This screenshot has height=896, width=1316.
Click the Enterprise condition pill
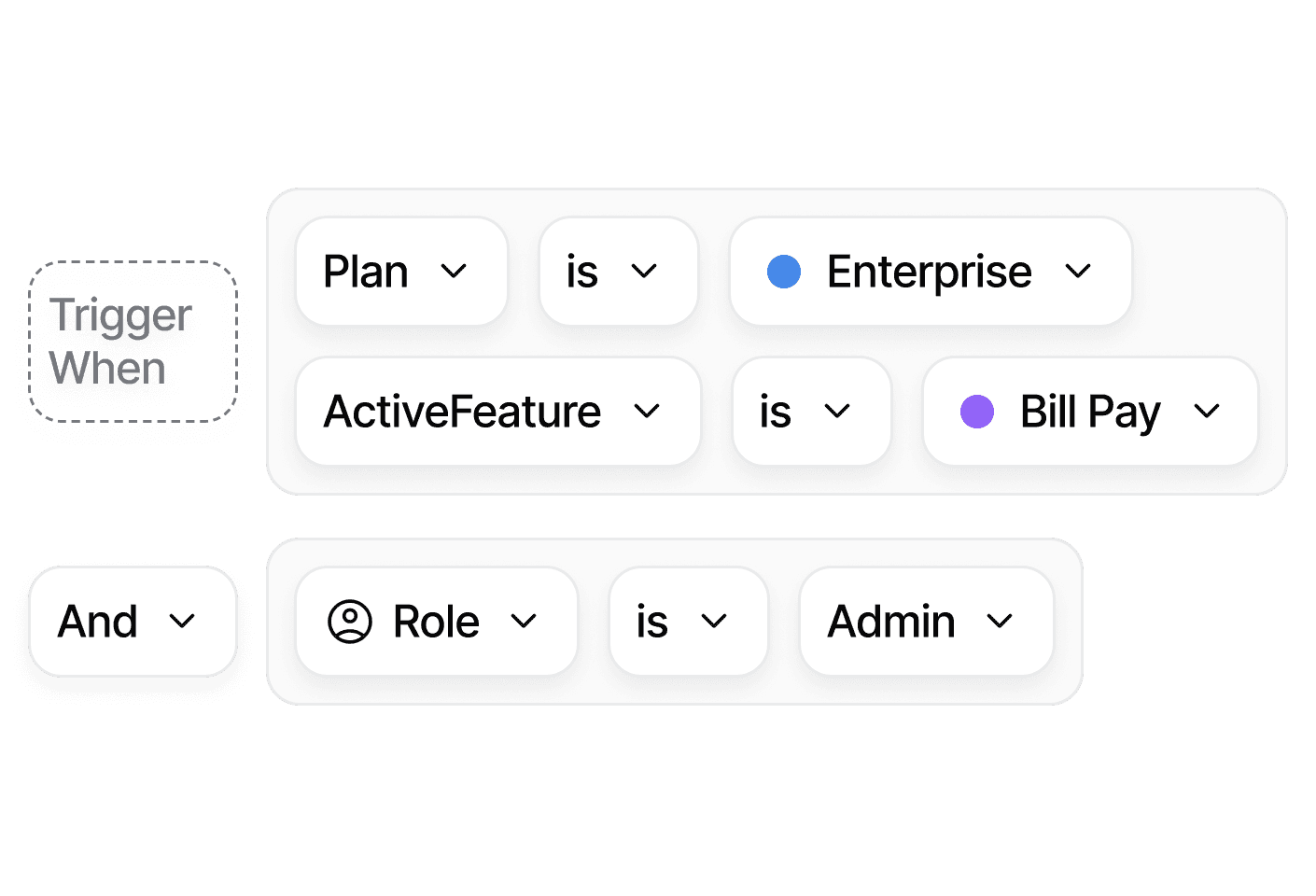coord(930,272)
